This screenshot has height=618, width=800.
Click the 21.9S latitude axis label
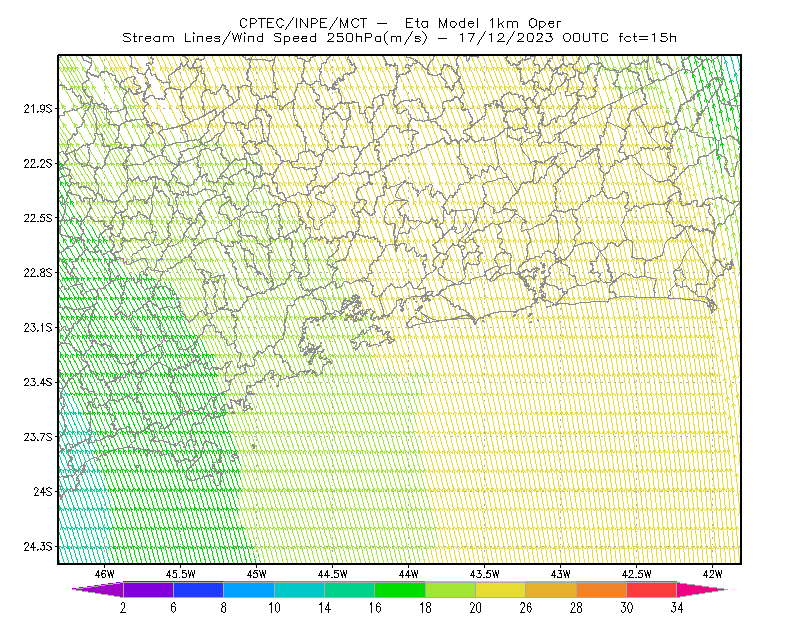coord(38,109)
